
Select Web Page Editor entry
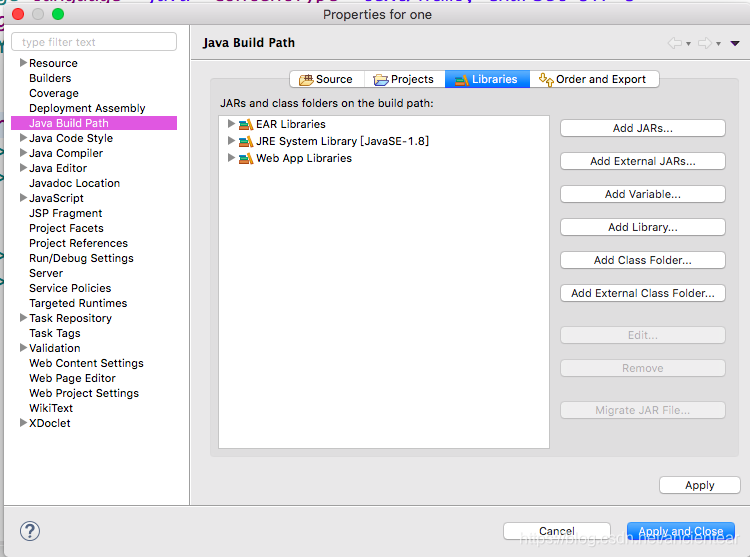(72, 378)
